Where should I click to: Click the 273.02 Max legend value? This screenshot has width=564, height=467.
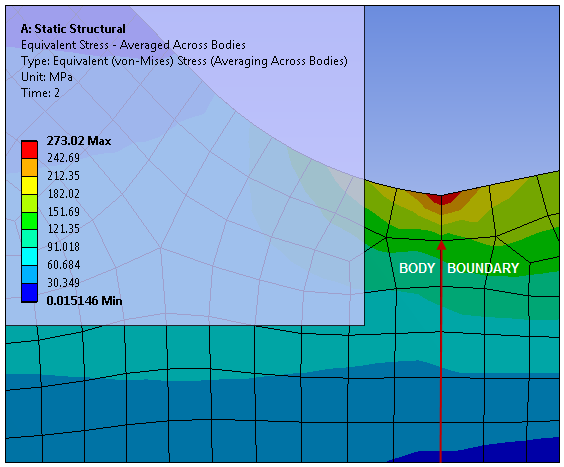tap(79, 141)
